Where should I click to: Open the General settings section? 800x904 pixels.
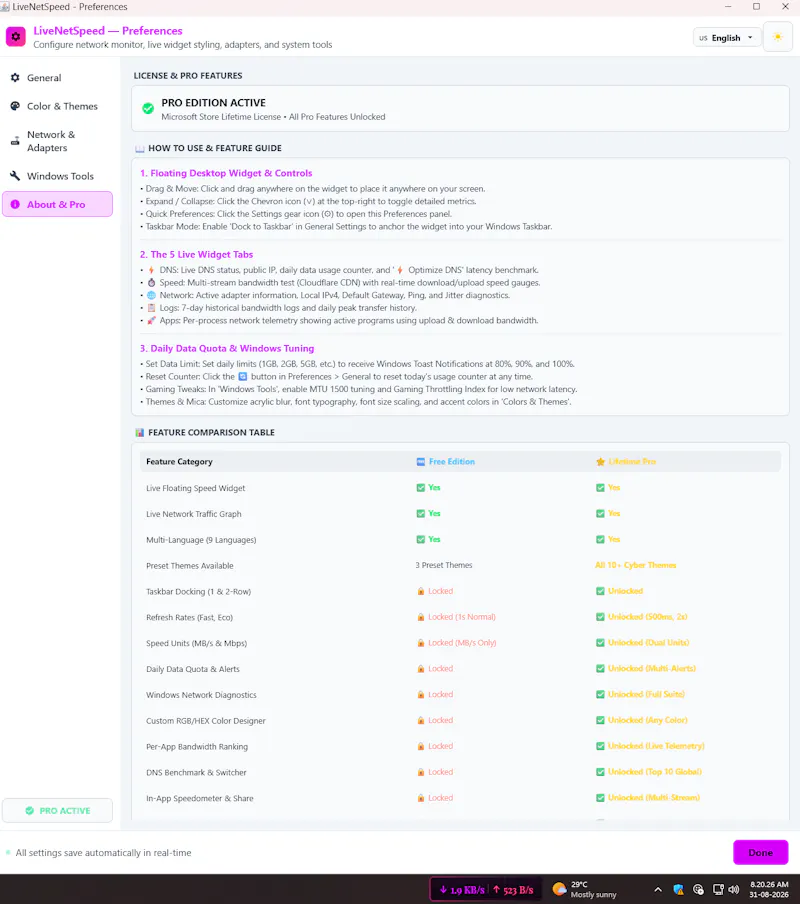click(x=57, y=78)
